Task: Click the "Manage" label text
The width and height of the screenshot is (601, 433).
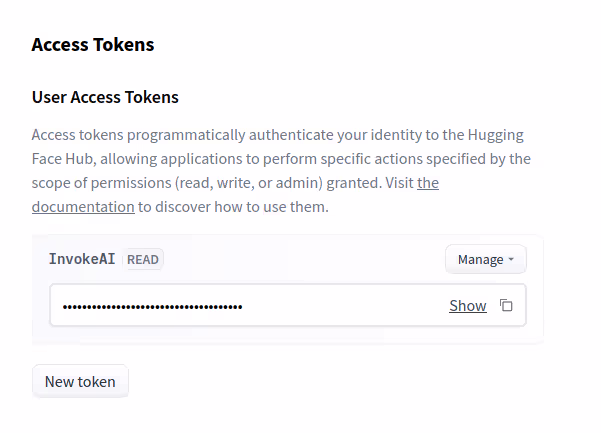Action: click(480, 260)
